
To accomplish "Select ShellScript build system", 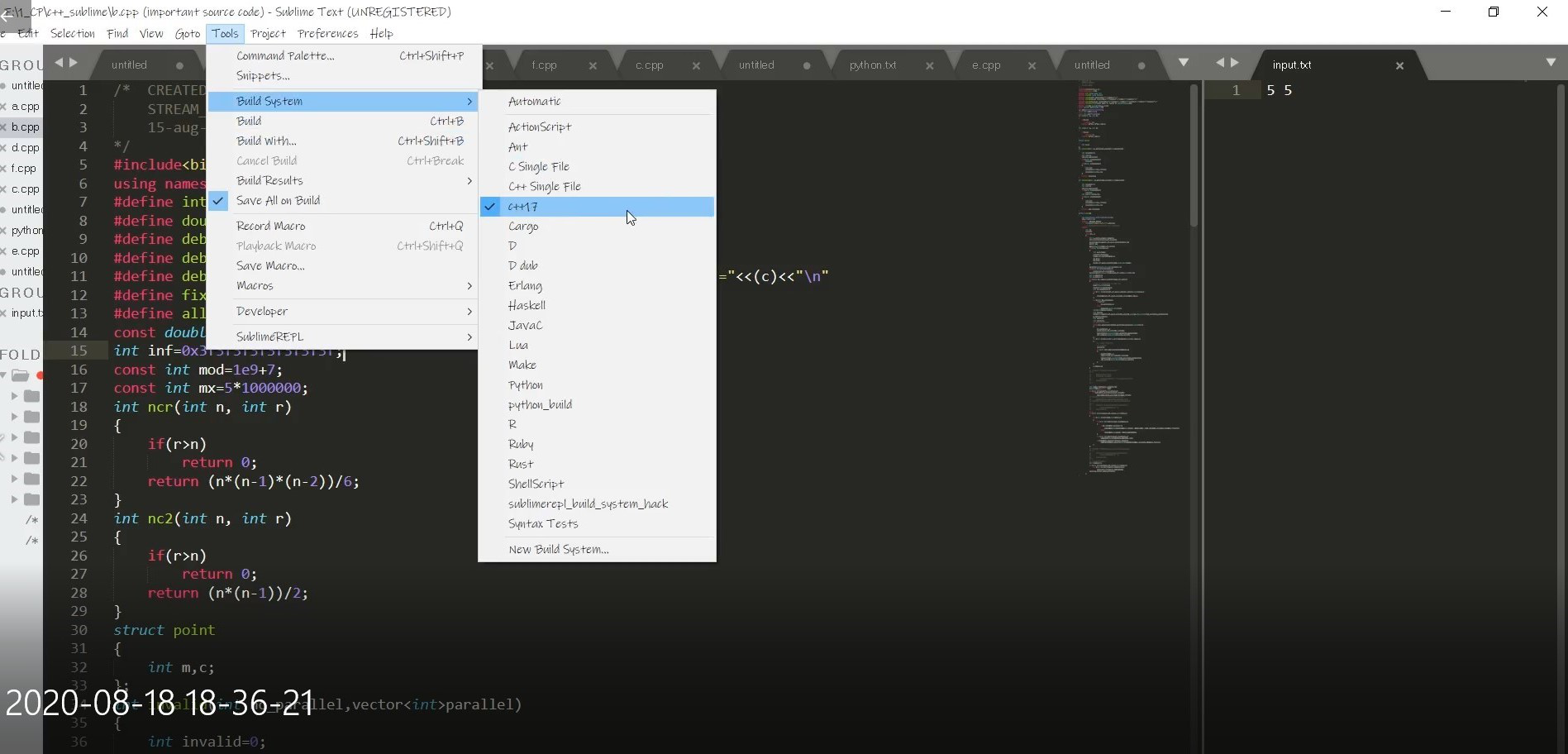I will click(x=597, y=484).
